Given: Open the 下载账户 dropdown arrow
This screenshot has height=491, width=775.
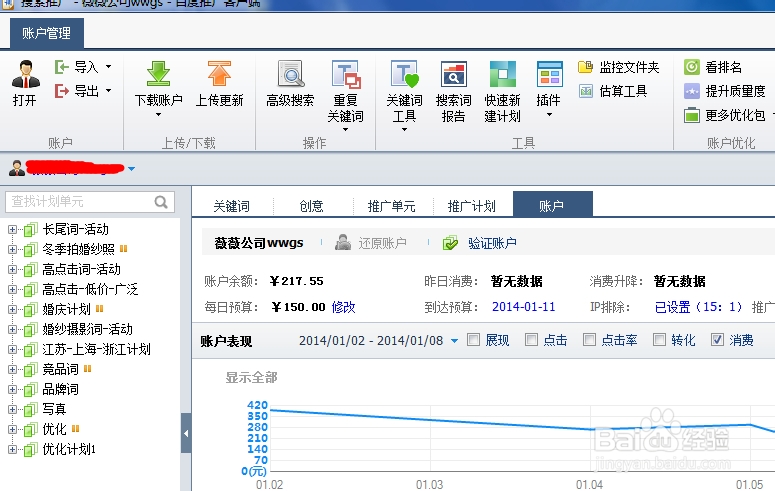Looking at the screenshot, I should point(158,115).
